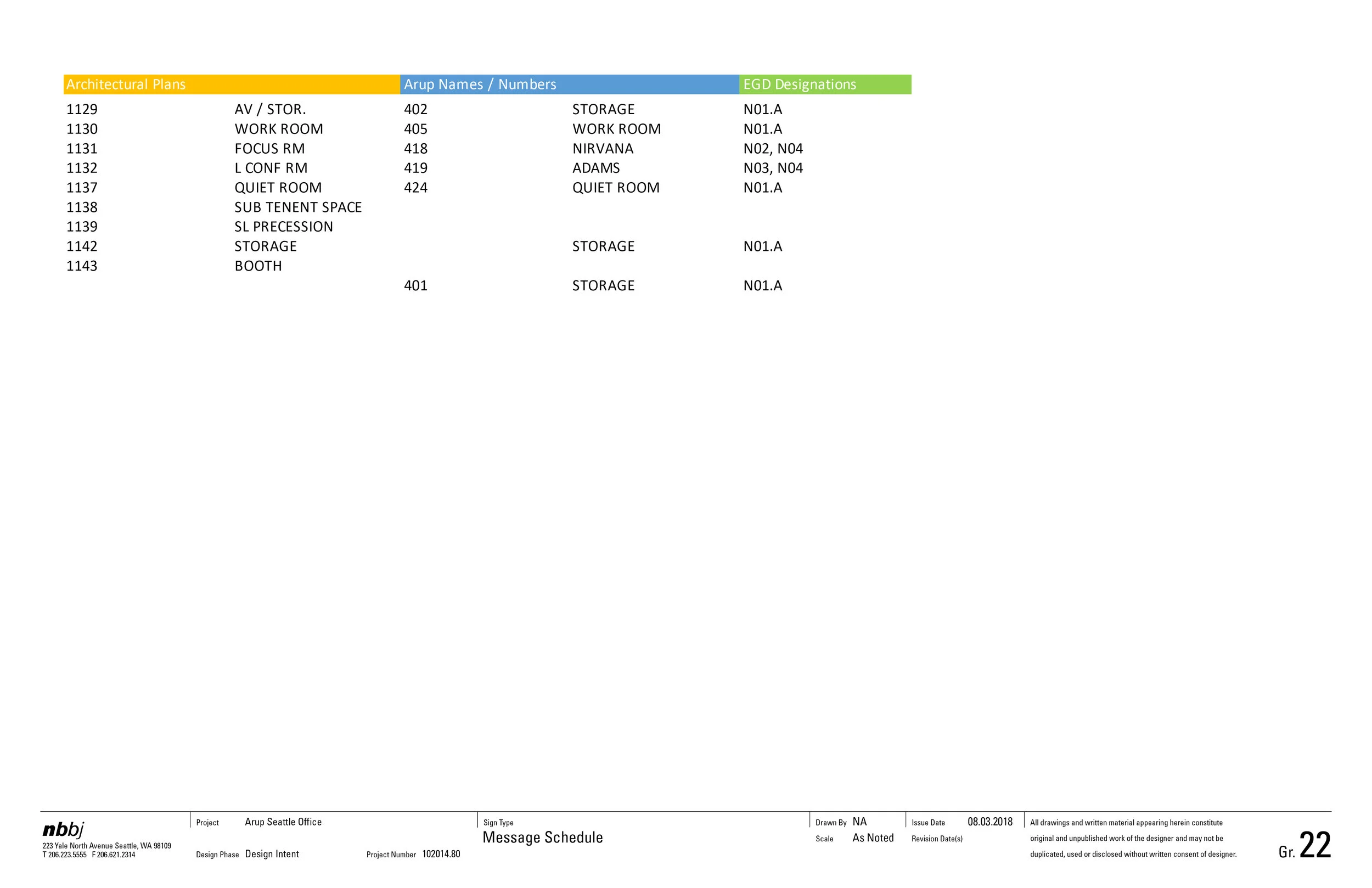Select Arup number 418

(x=415, y=149)
